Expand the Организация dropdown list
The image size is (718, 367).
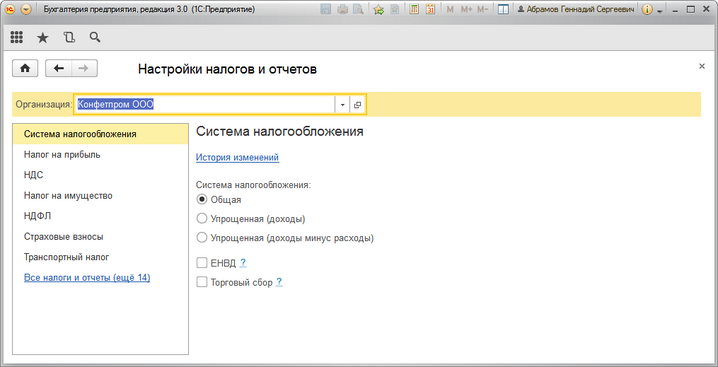coord(342,104)
